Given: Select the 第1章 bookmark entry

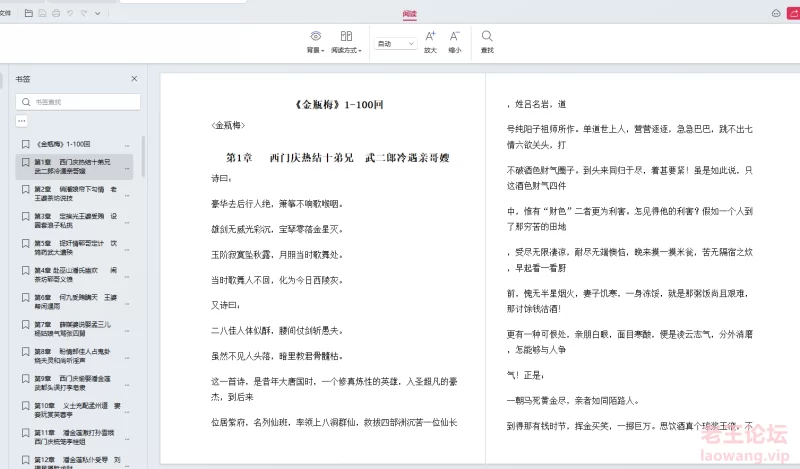Looking at the screenshot, I should pos(74,166).
